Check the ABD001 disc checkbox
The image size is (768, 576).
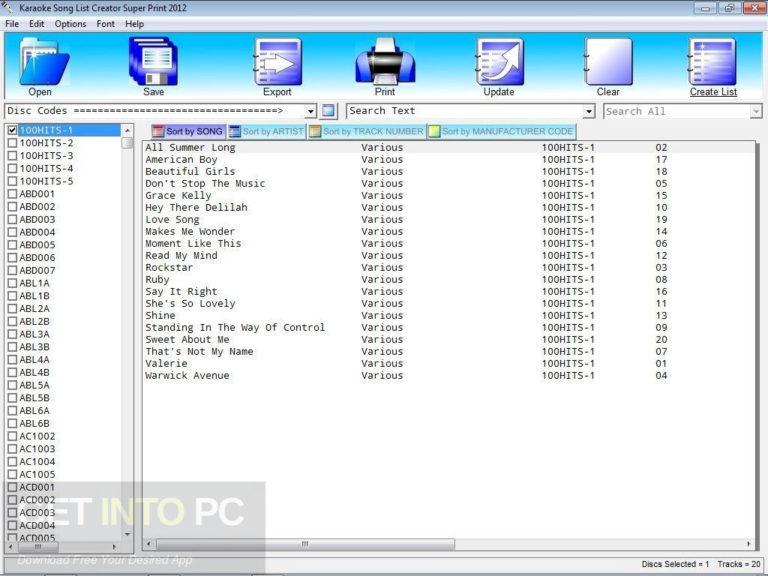point(13,194)
